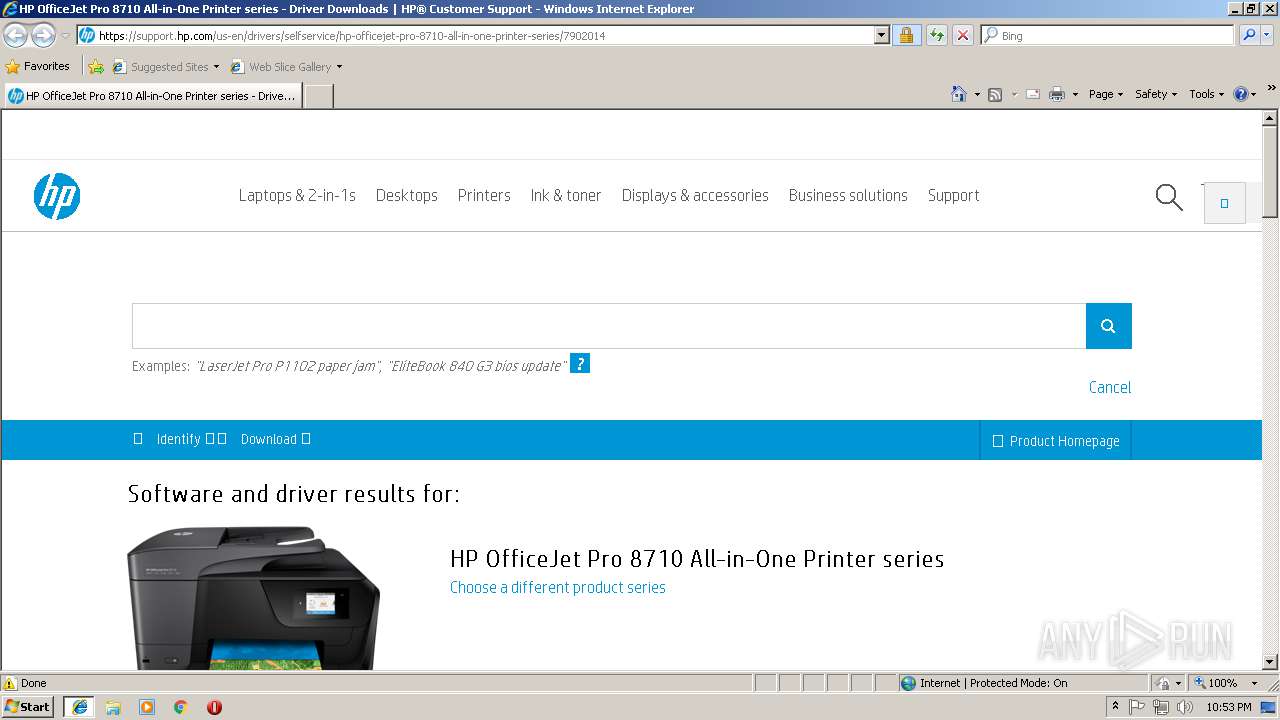Screen dimensions: 1280x720
Task: Click the Cancel link
Action: 1110,387
